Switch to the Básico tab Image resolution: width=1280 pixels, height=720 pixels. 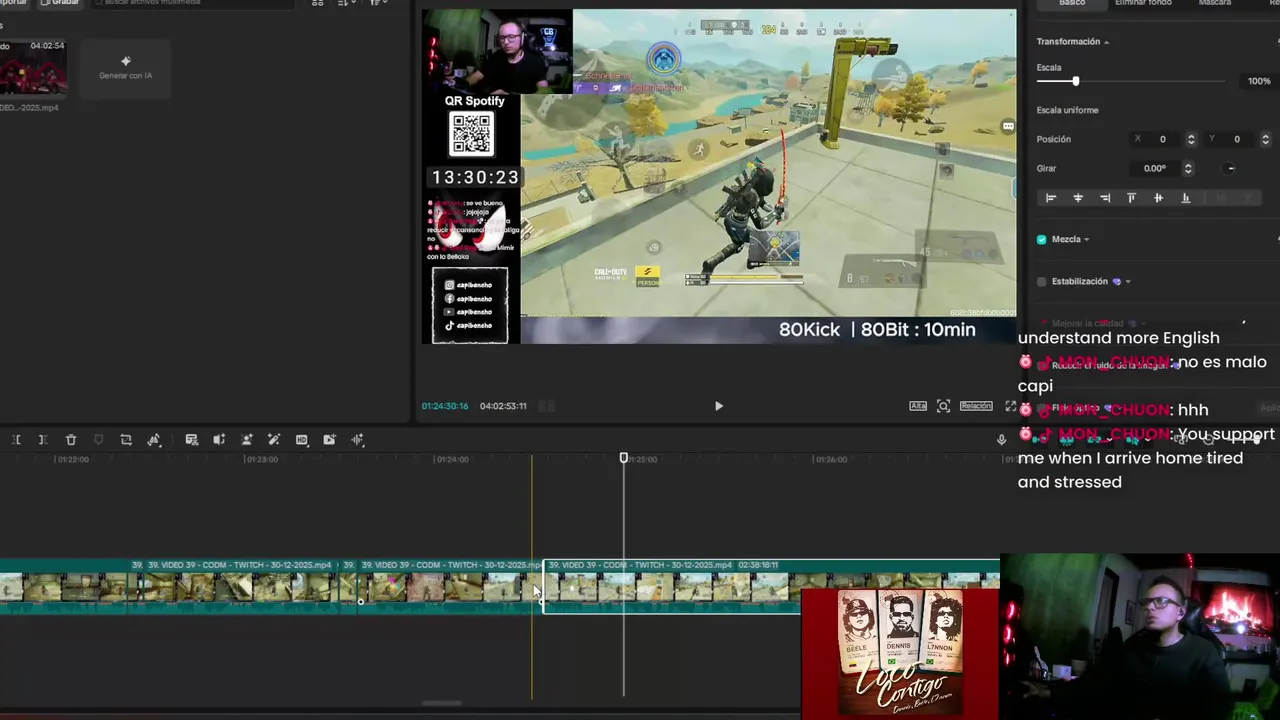[x=1072, y=3]
